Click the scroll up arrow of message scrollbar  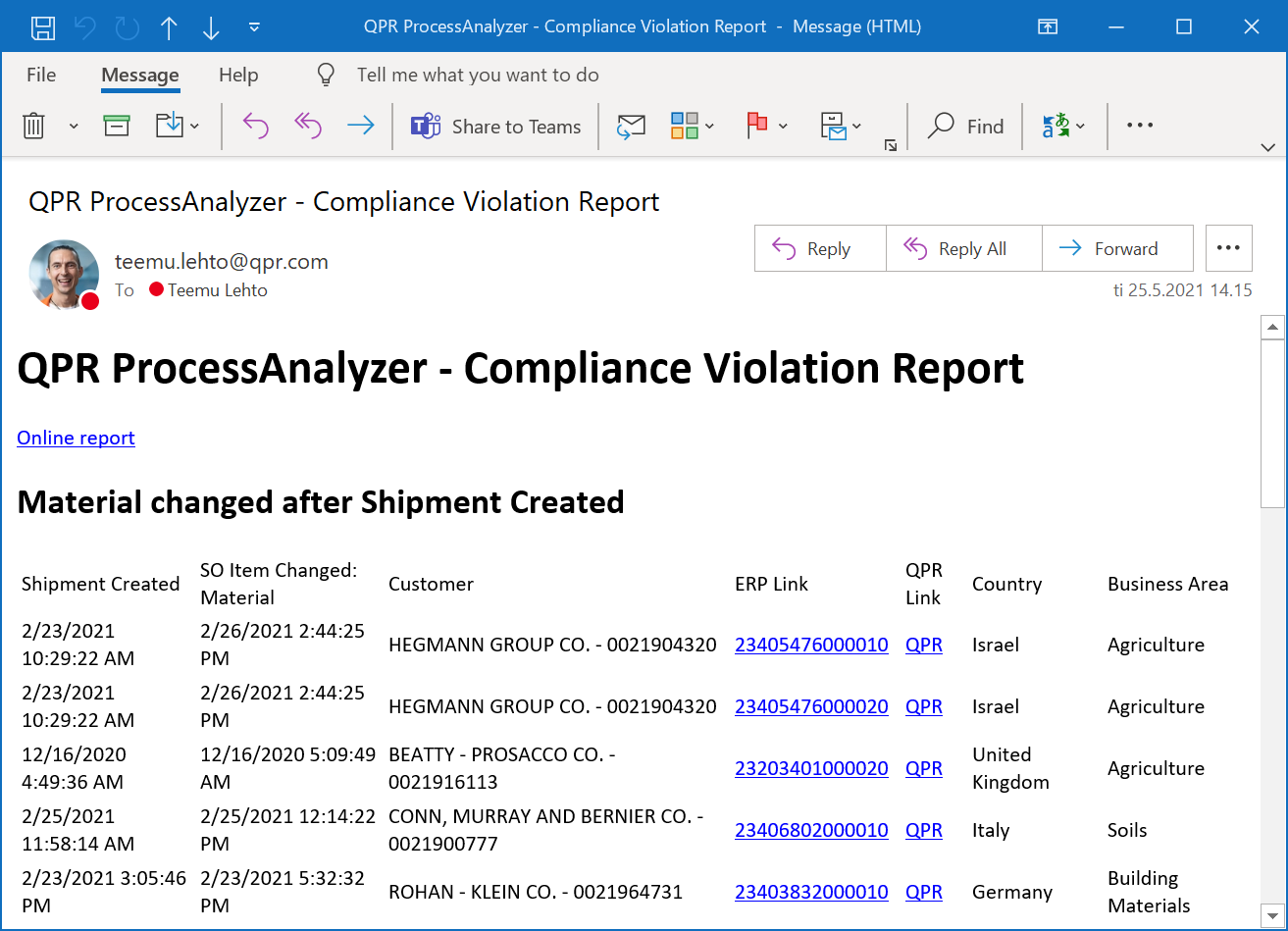[x=1271, y=328]
